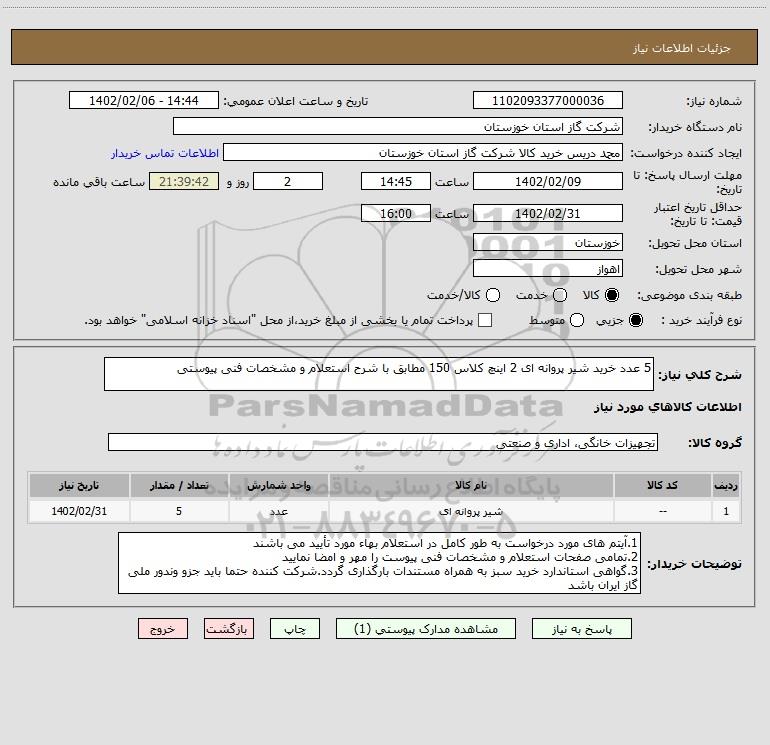Click مشاهده مدارک پیوستی (1) button
This screenshot has height=745, width=770.
coord(426,629)
